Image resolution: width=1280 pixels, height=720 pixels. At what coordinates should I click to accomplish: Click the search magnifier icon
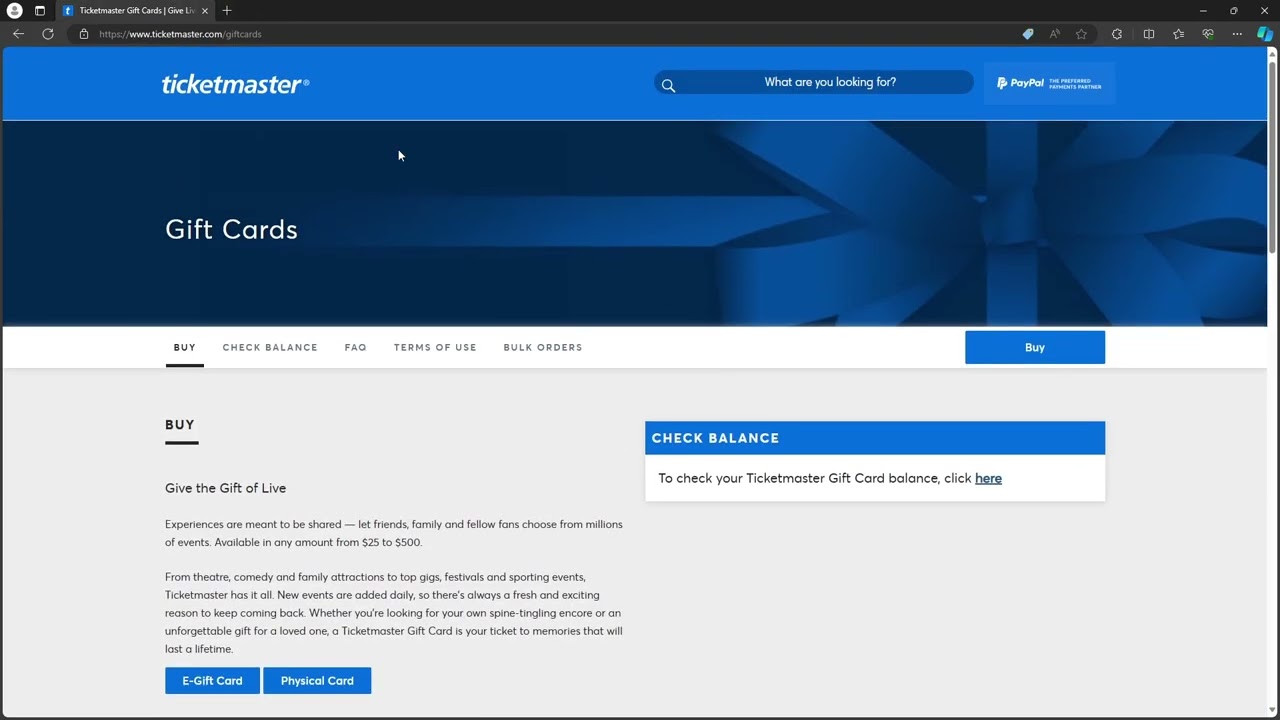tap(668, 85)
